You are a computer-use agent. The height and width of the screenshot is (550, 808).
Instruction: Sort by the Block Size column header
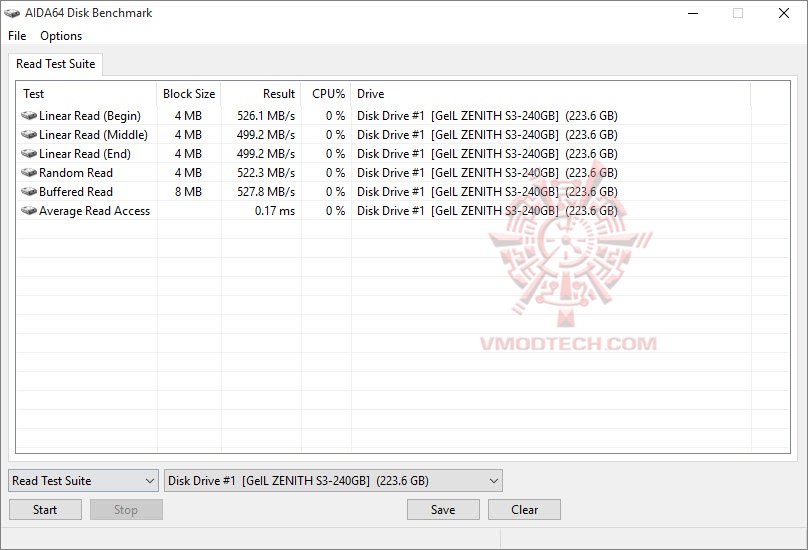(189, 94)
